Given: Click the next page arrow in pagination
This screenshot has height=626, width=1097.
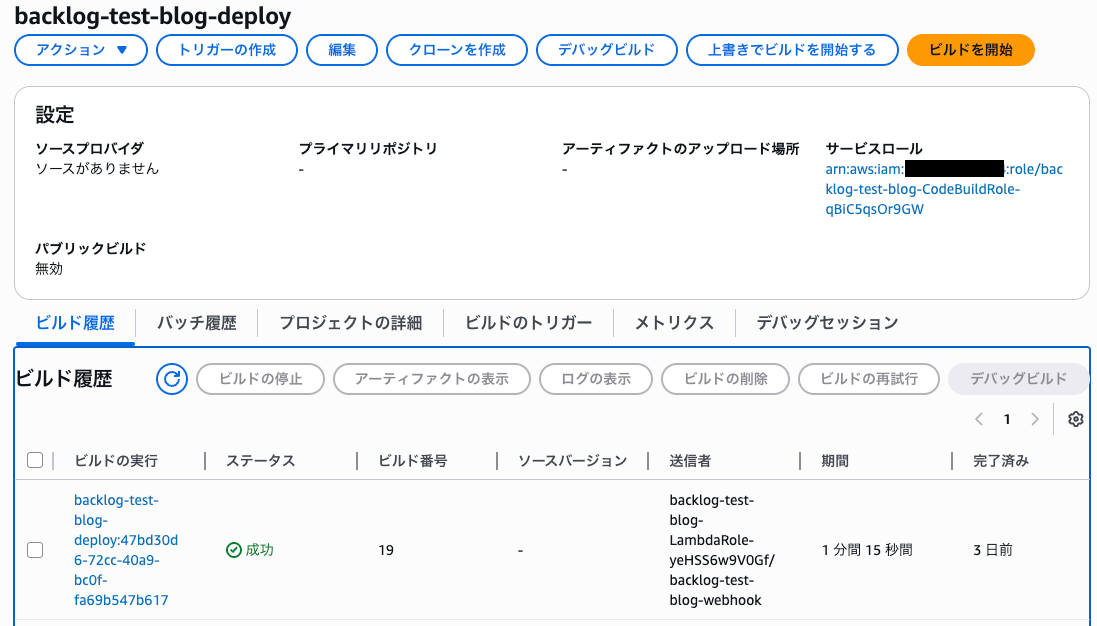Looking at the screenshot, I should [1035, 419].
